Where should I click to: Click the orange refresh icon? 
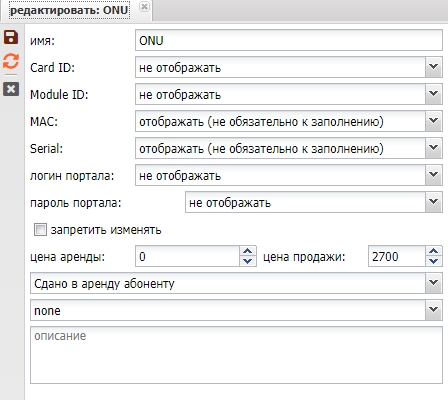(11, 61)
